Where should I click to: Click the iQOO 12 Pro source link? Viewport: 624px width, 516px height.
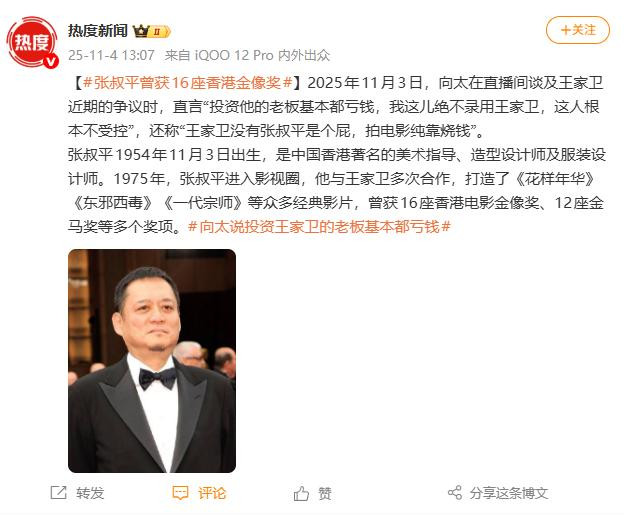(237, 55)
